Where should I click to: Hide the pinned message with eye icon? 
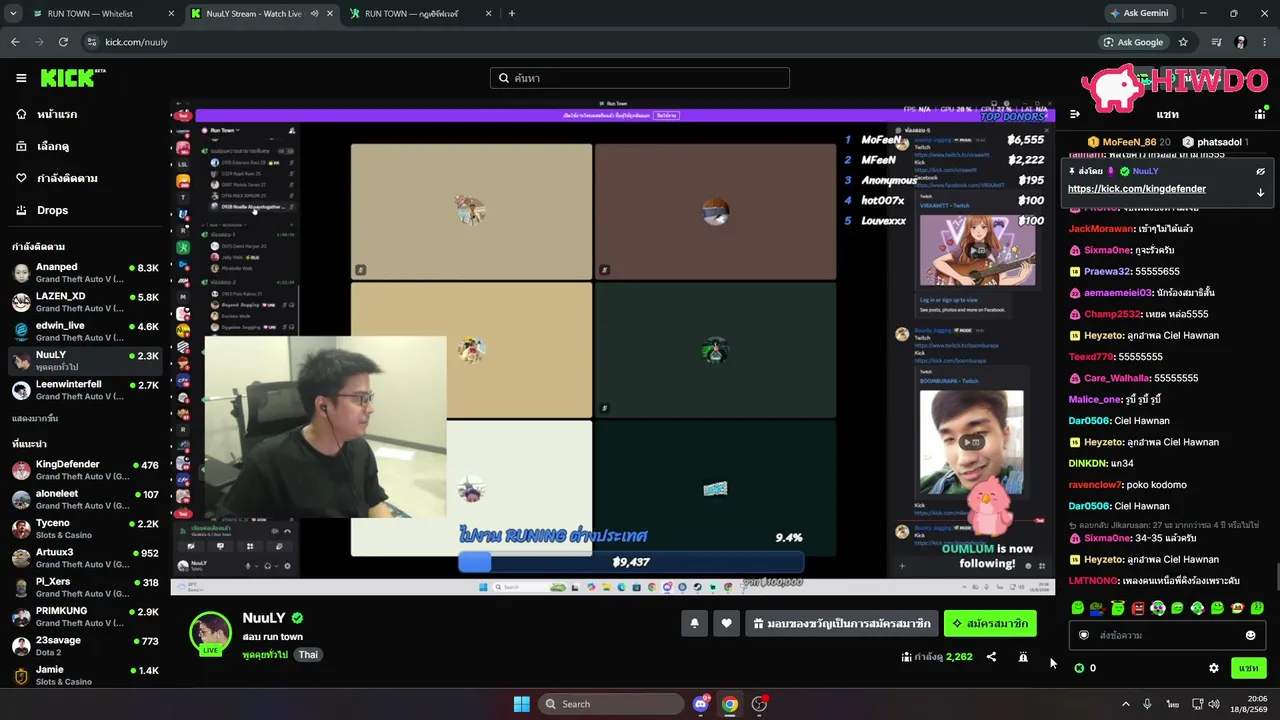click(1261, 171)
